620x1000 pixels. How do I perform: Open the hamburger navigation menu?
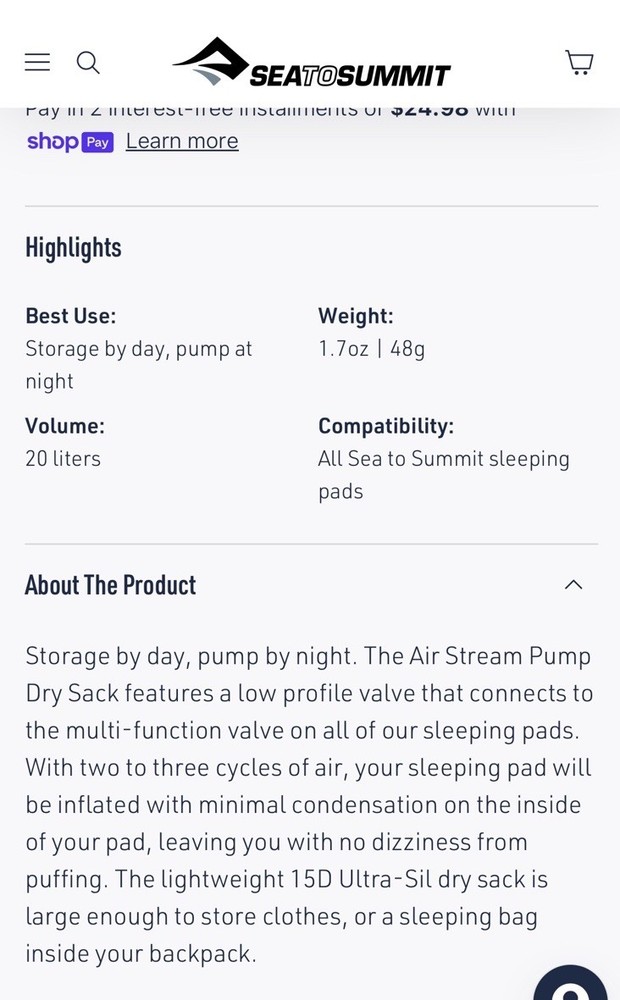(x=37, y=62)
